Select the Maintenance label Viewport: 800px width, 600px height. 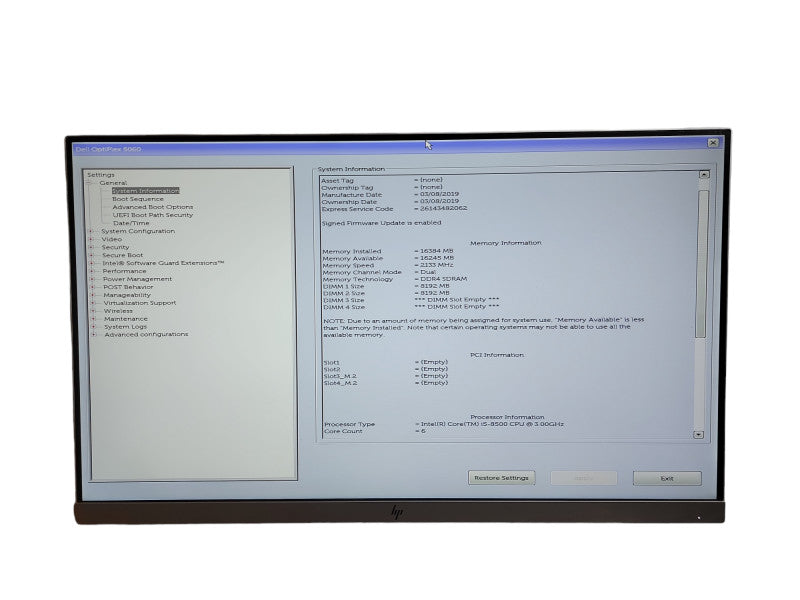coord(126,319)
